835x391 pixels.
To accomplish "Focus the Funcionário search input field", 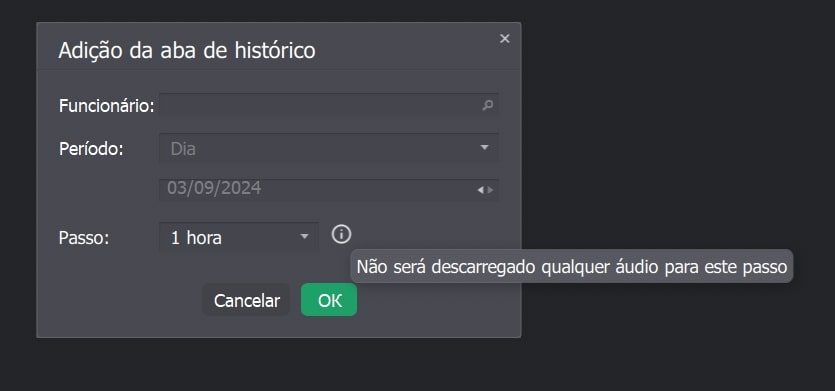I will point(329,105).
